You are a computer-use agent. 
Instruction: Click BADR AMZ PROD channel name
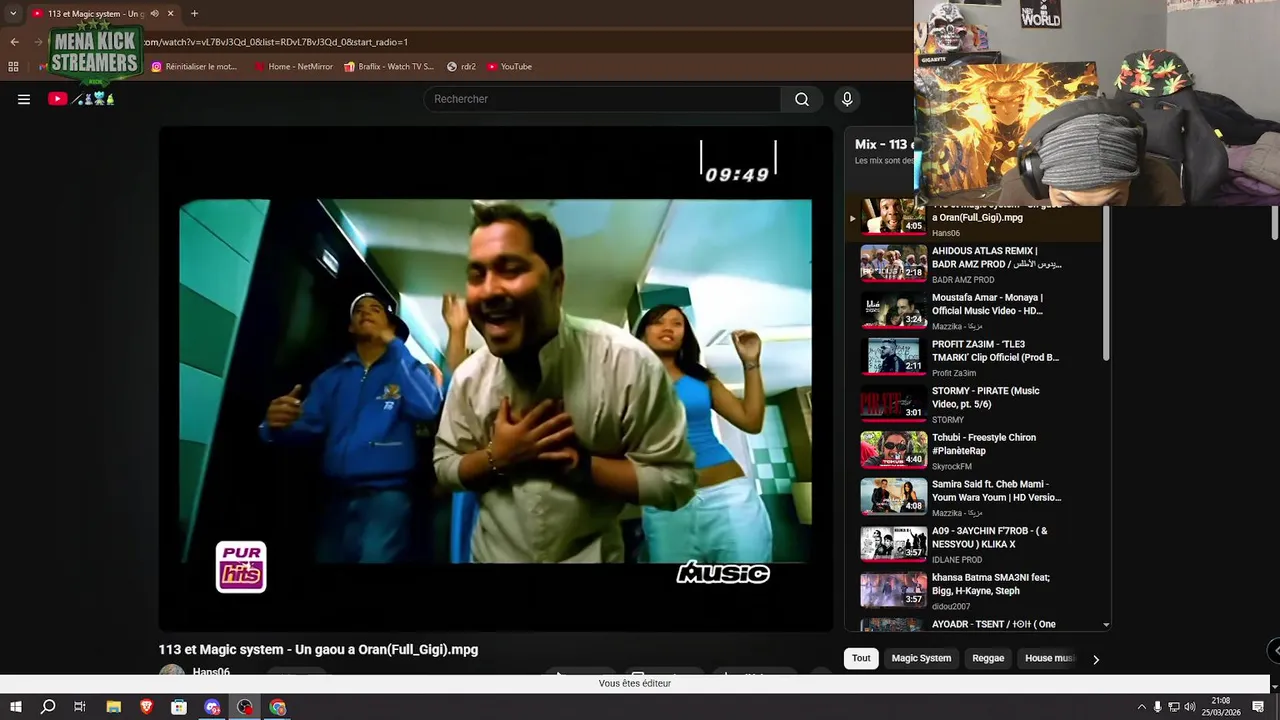click(963, 280)
